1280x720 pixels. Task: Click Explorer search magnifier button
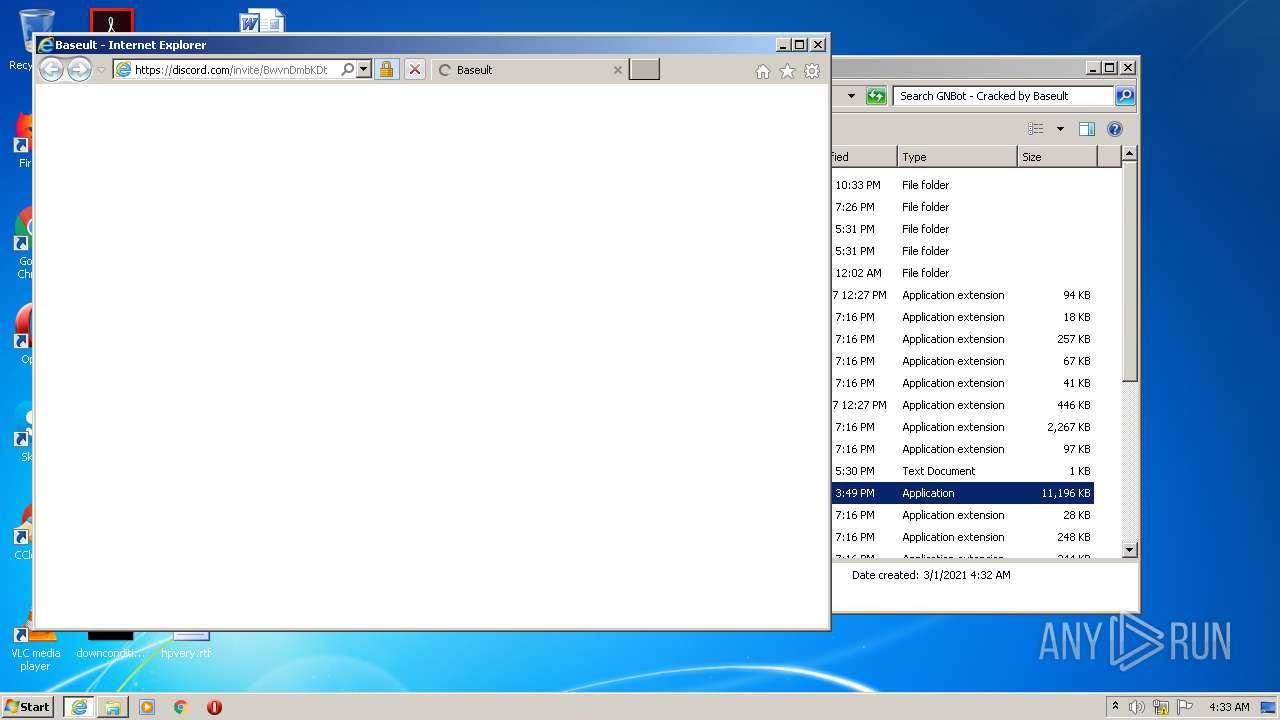tap(1125, 96)
